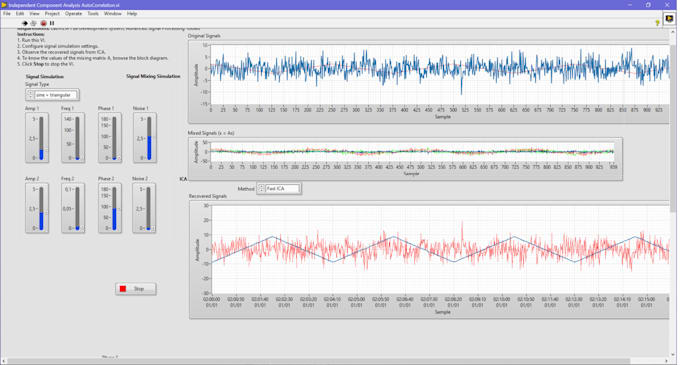The height and width of the screenshot is (365, 680).
Task: Open the Help menu
Action: coord(132,13)
